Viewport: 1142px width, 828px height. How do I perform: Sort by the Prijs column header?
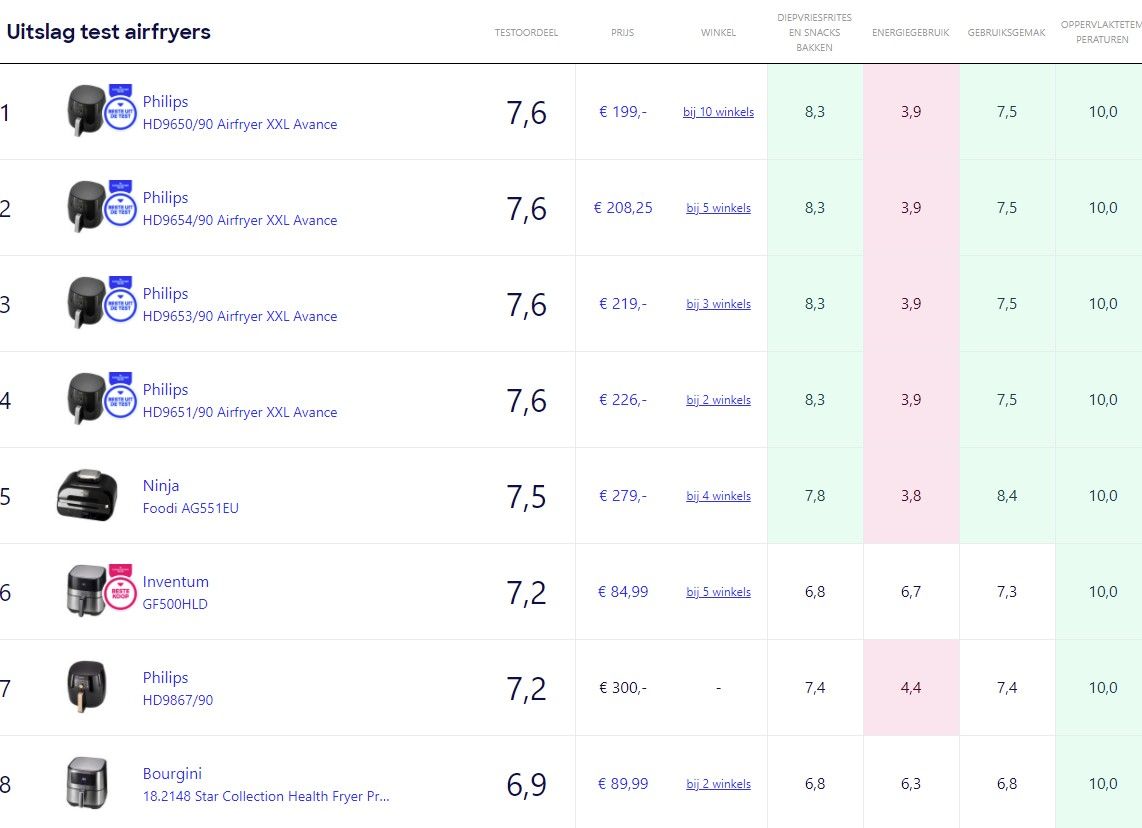point(622,33)
